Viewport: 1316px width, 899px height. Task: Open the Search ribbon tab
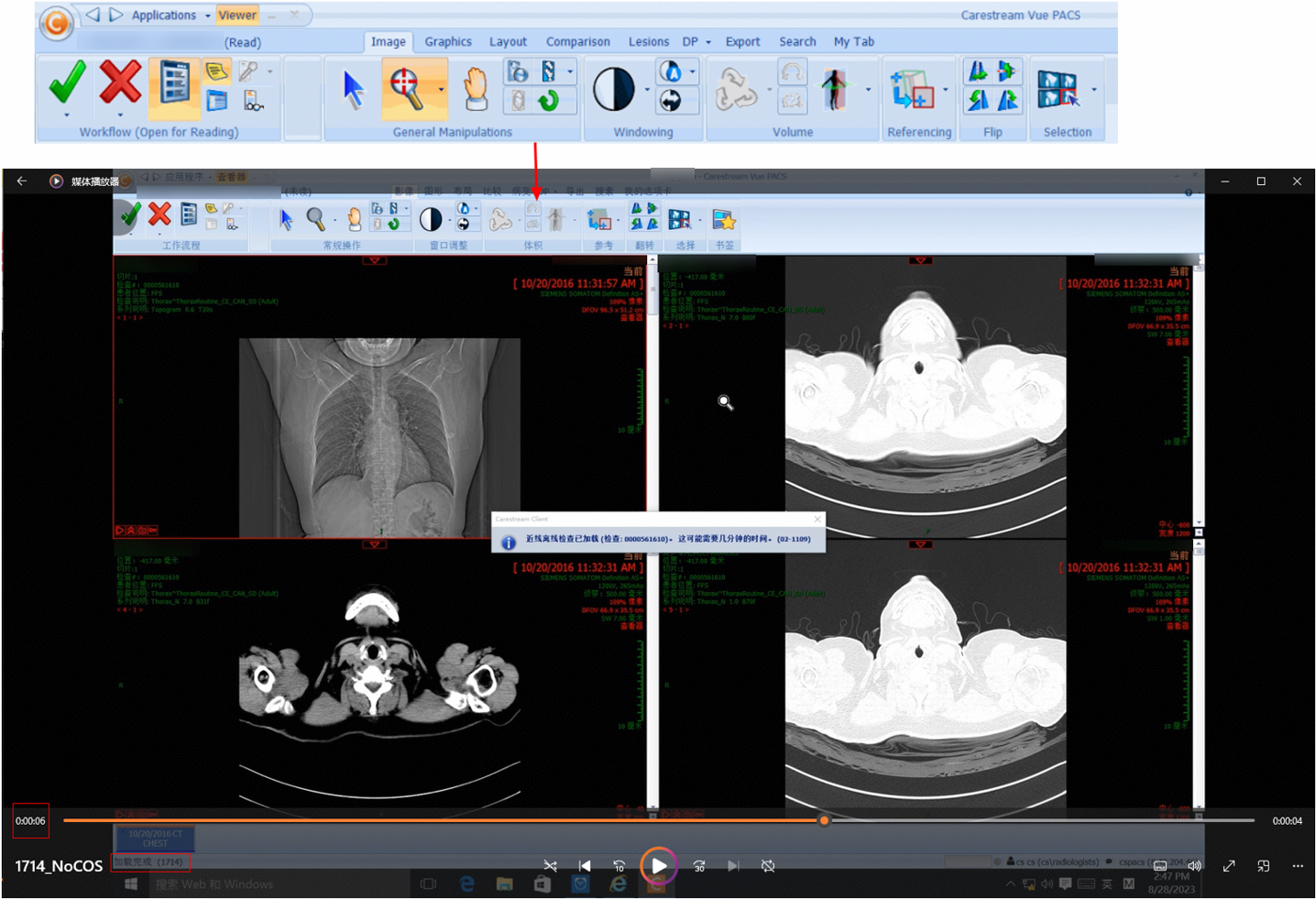[x=797, y=42]
